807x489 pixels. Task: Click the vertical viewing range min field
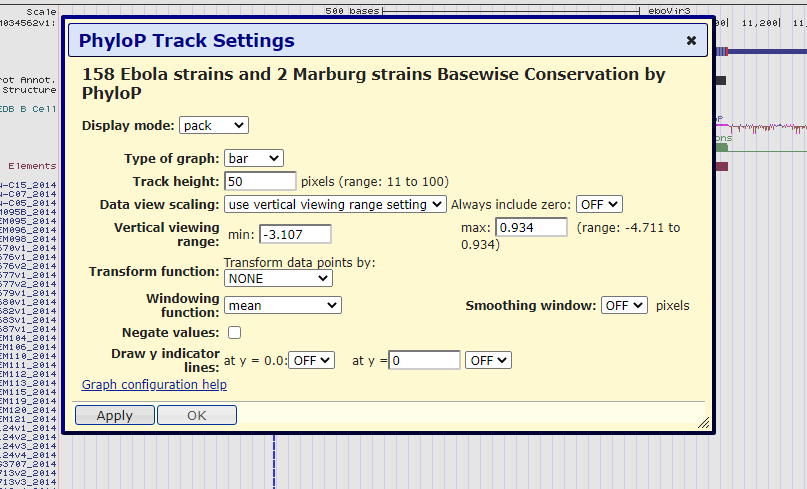[295, 234]
